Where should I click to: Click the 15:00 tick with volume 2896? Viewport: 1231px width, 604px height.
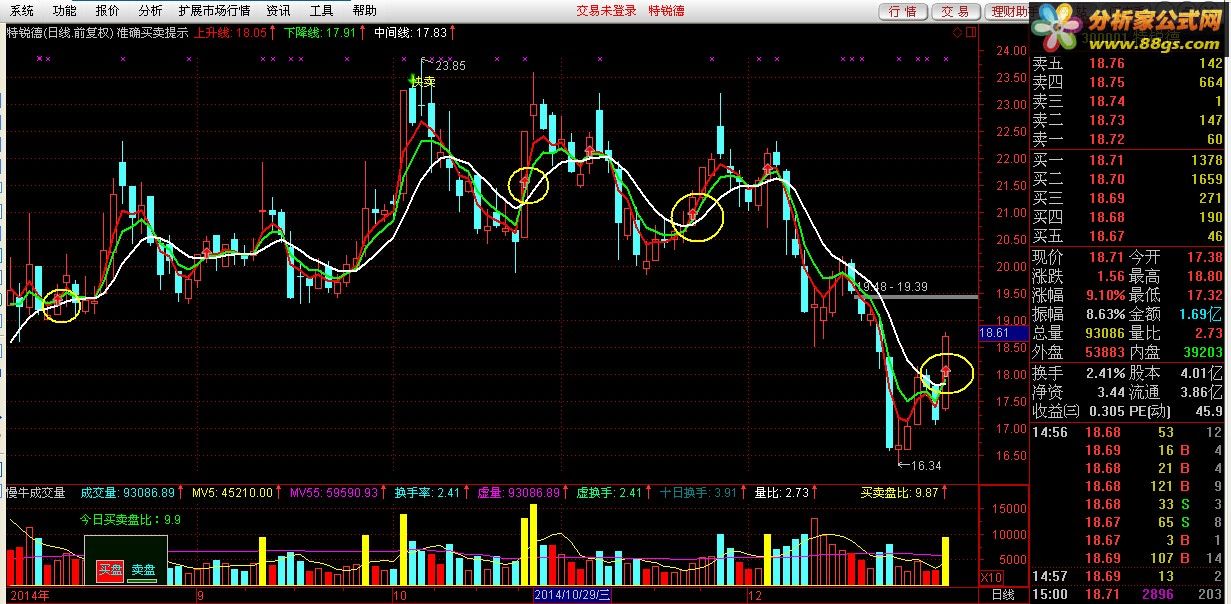coord(1128,595)
